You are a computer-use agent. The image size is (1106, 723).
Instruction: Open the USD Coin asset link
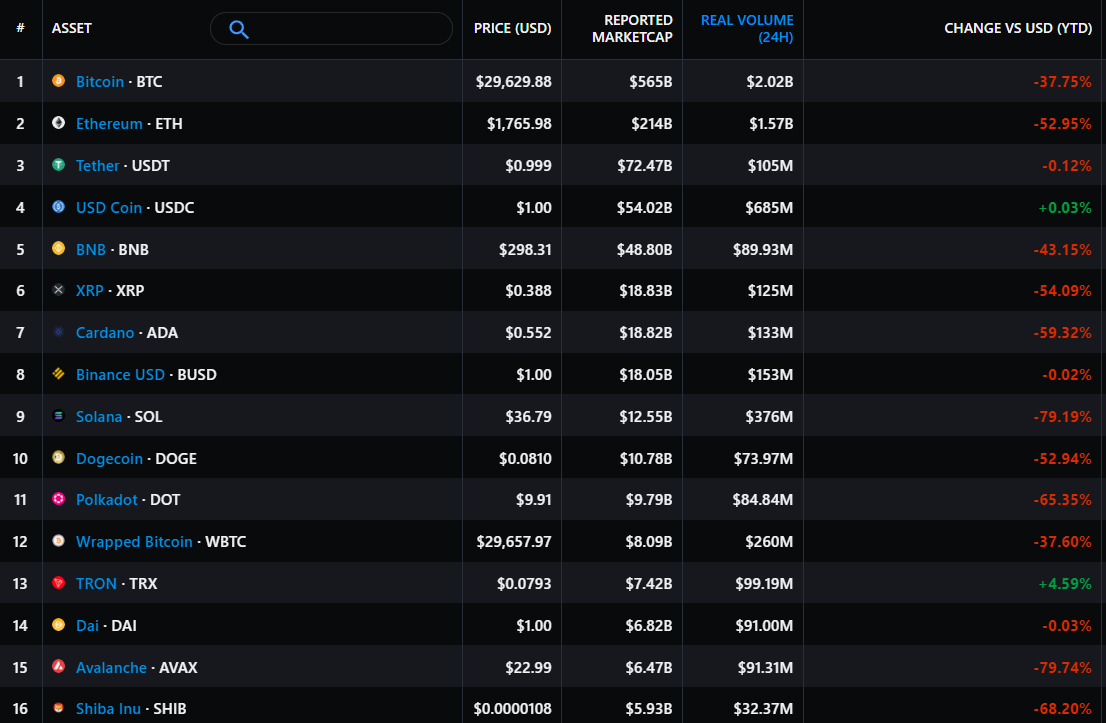109,207
